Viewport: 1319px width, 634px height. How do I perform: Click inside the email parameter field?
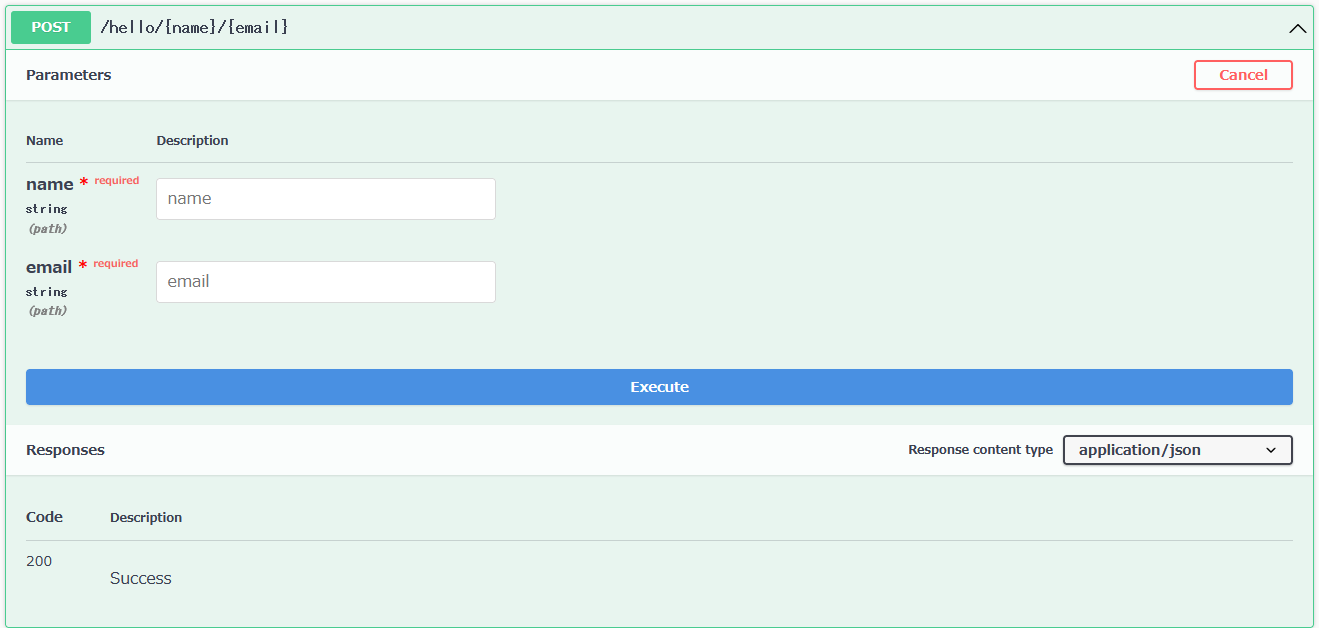[325, 281]
